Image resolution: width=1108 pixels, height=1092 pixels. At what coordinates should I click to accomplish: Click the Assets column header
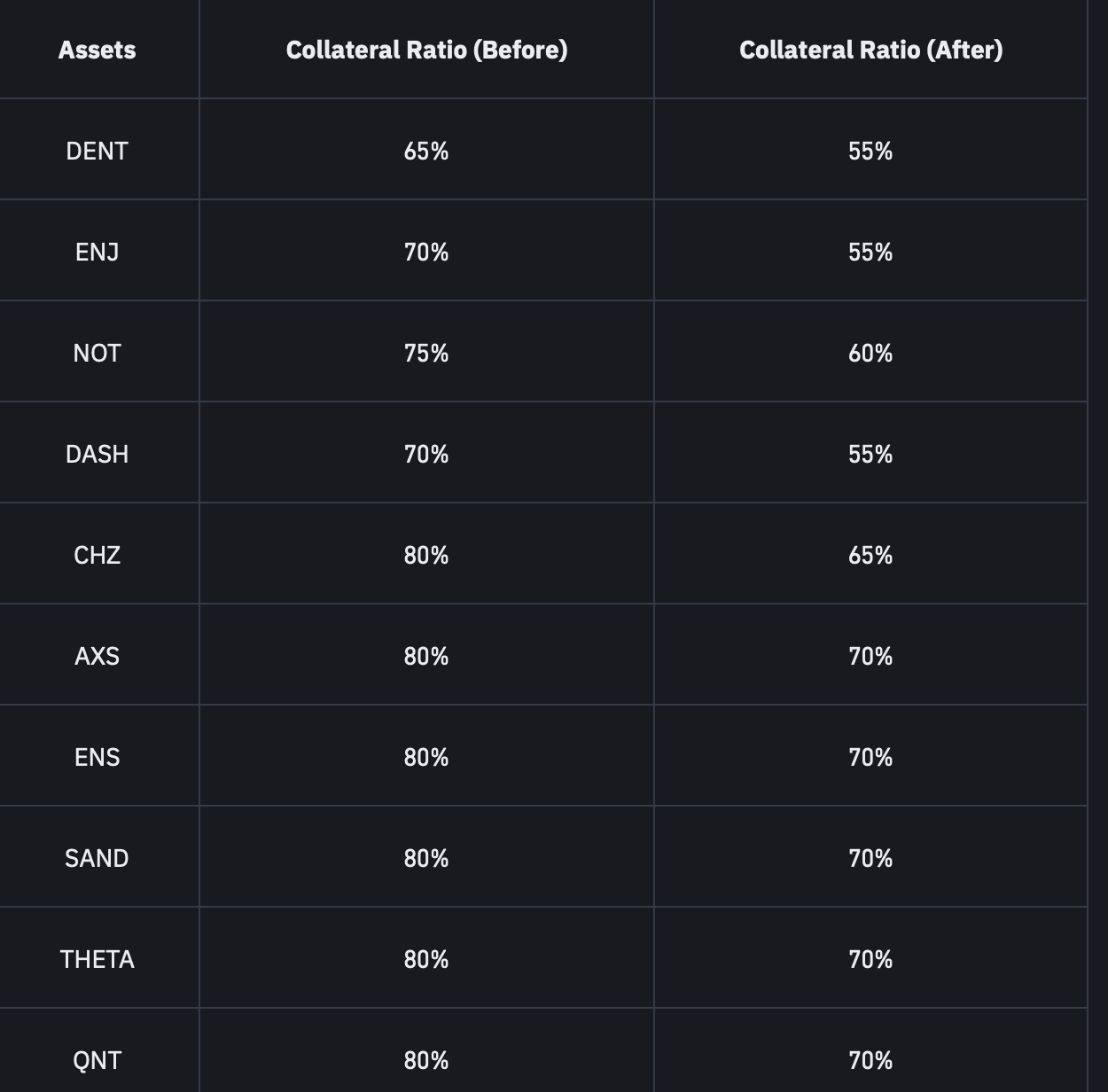(97, 50)
